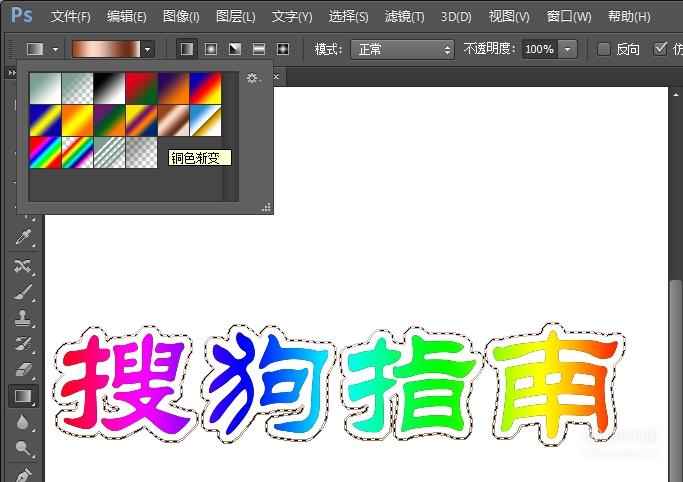Pick the transparent stripes gradient swatch
The width and height of the screenshot is (683, 482).
[x=109, y=152]
